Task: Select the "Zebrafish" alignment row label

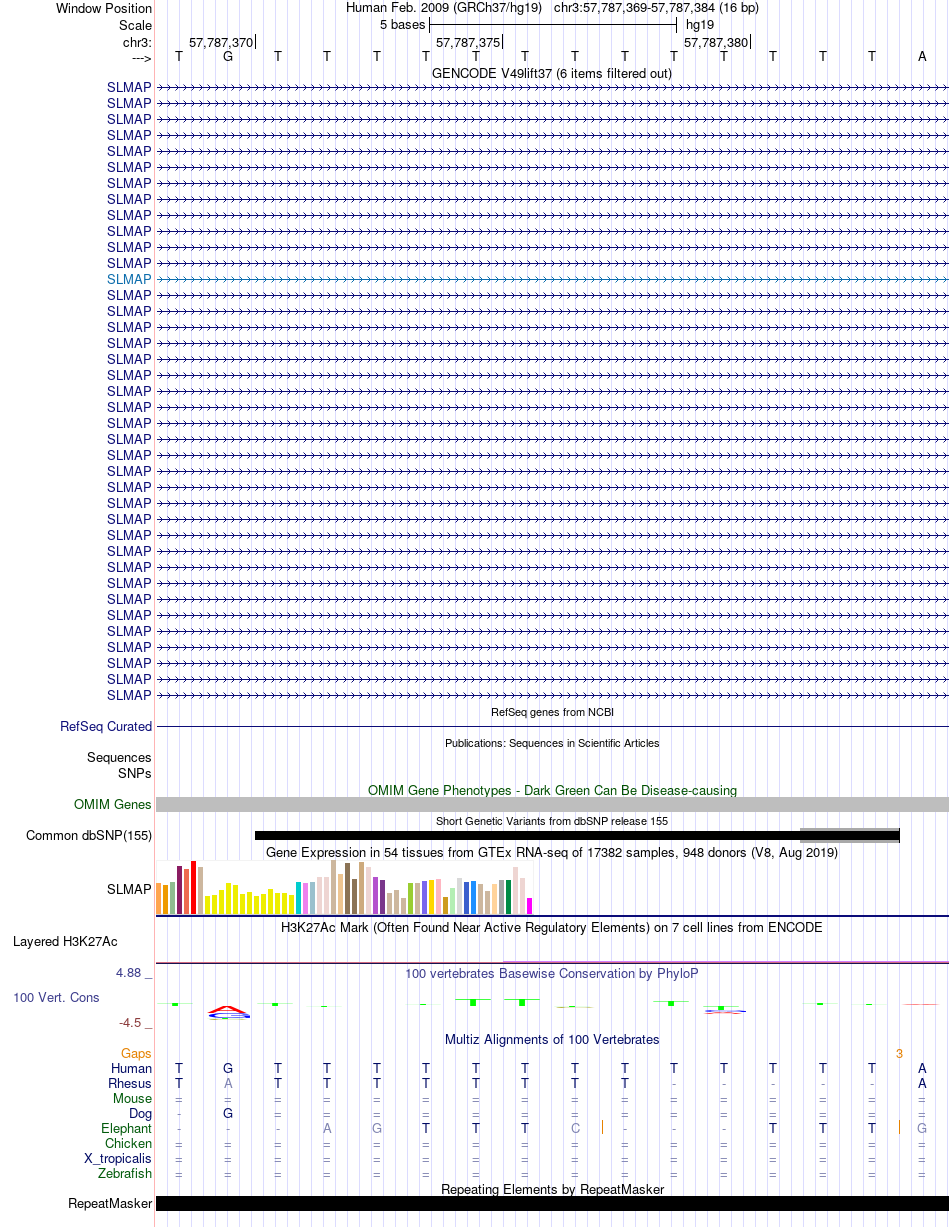Action: coord(125,1173)
